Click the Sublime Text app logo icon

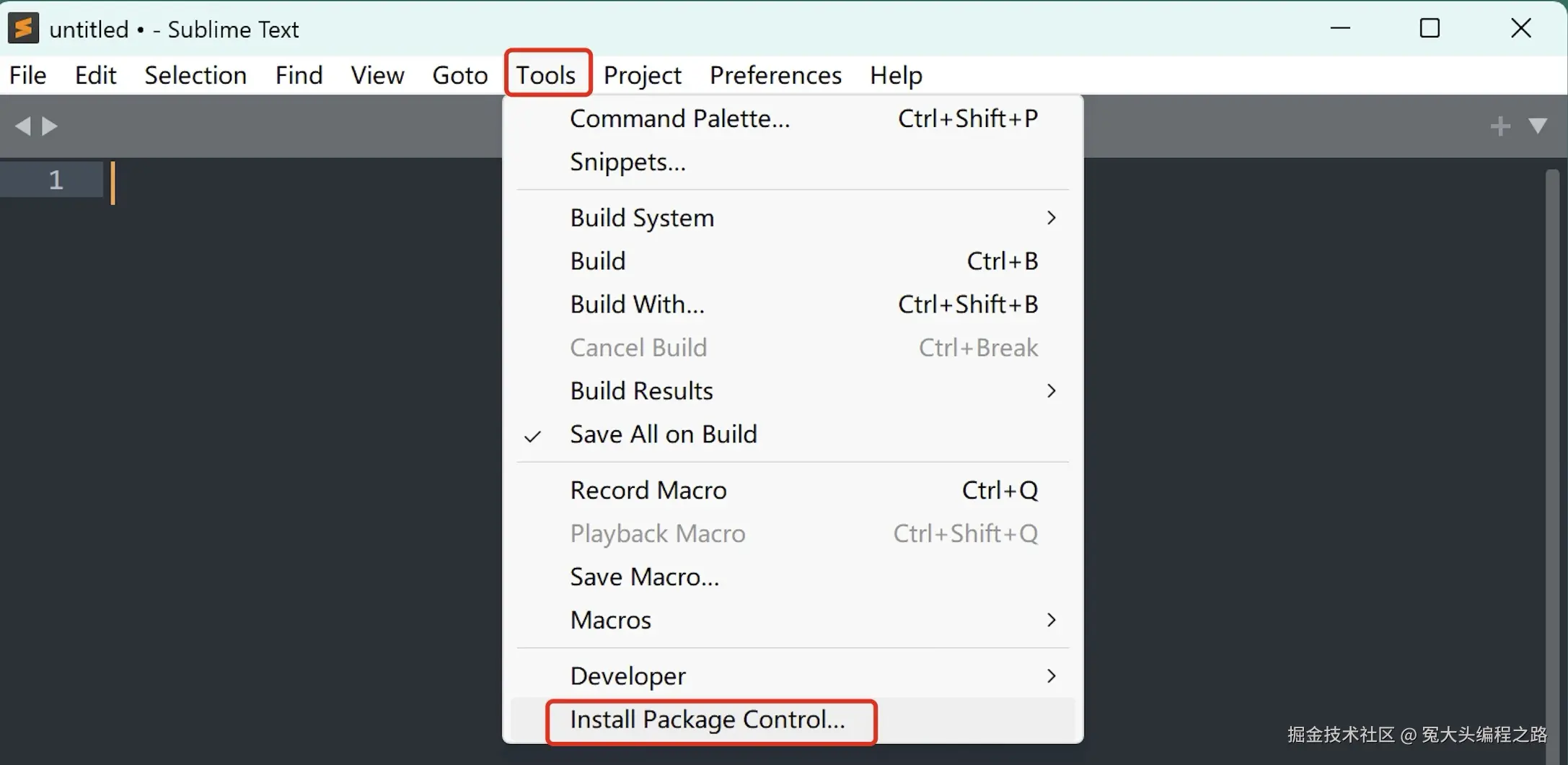(x=23, y=29)
